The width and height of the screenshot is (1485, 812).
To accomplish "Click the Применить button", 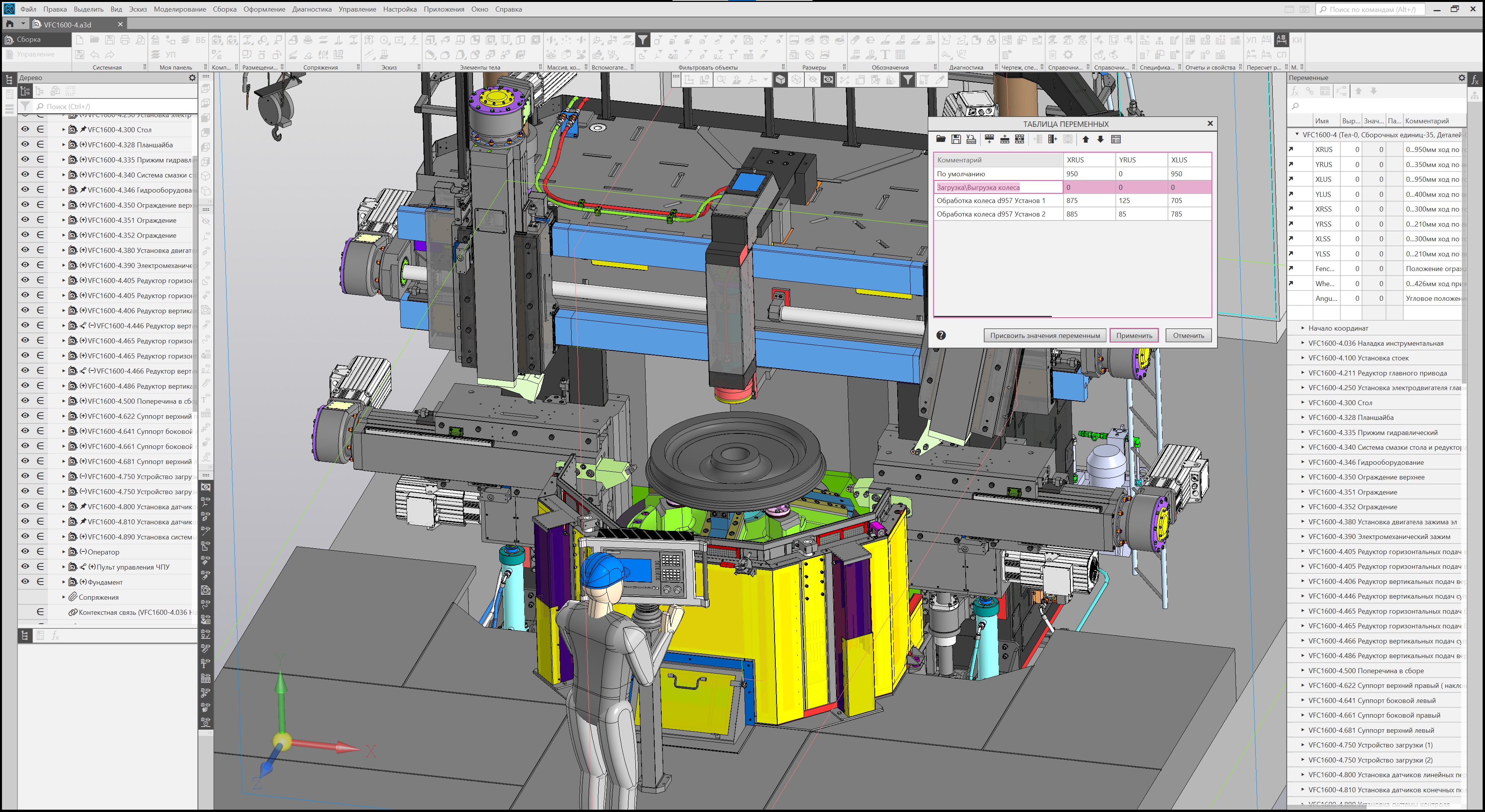I will (x=1133, y=335).
